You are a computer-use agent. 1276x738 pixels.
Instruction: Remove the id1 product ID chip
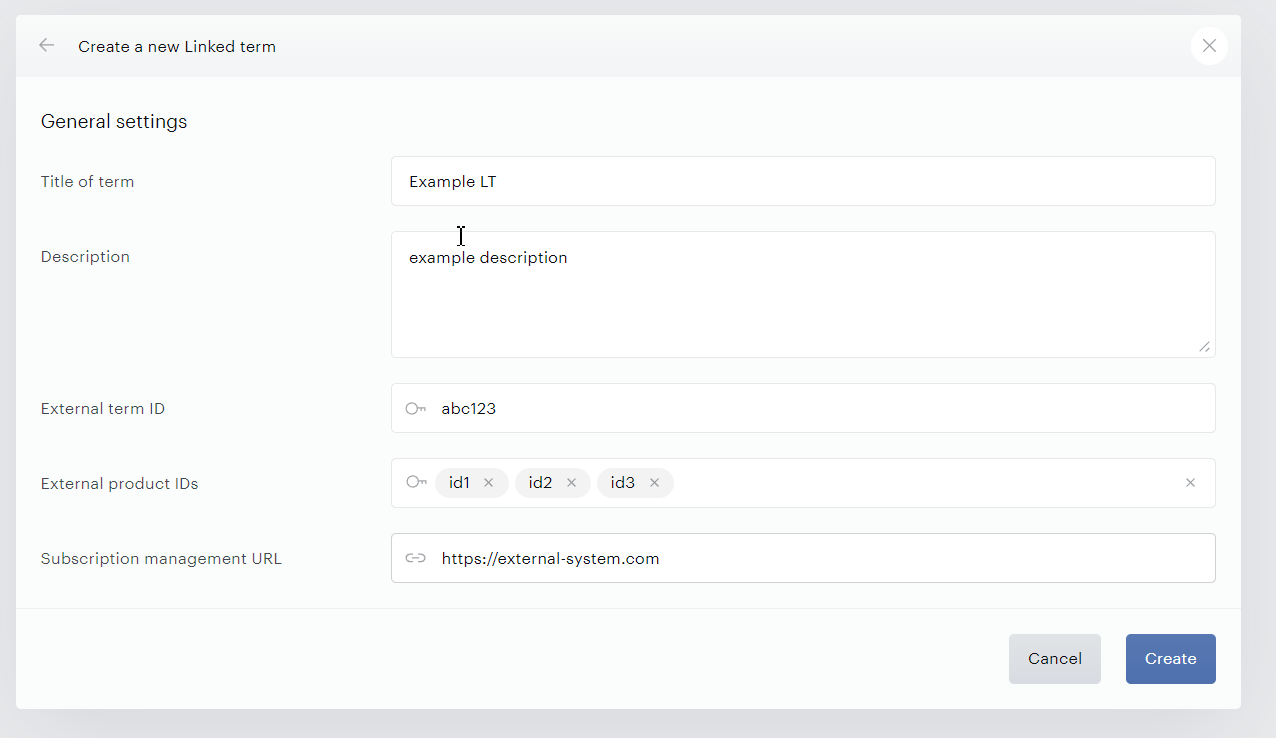(488, 483)
